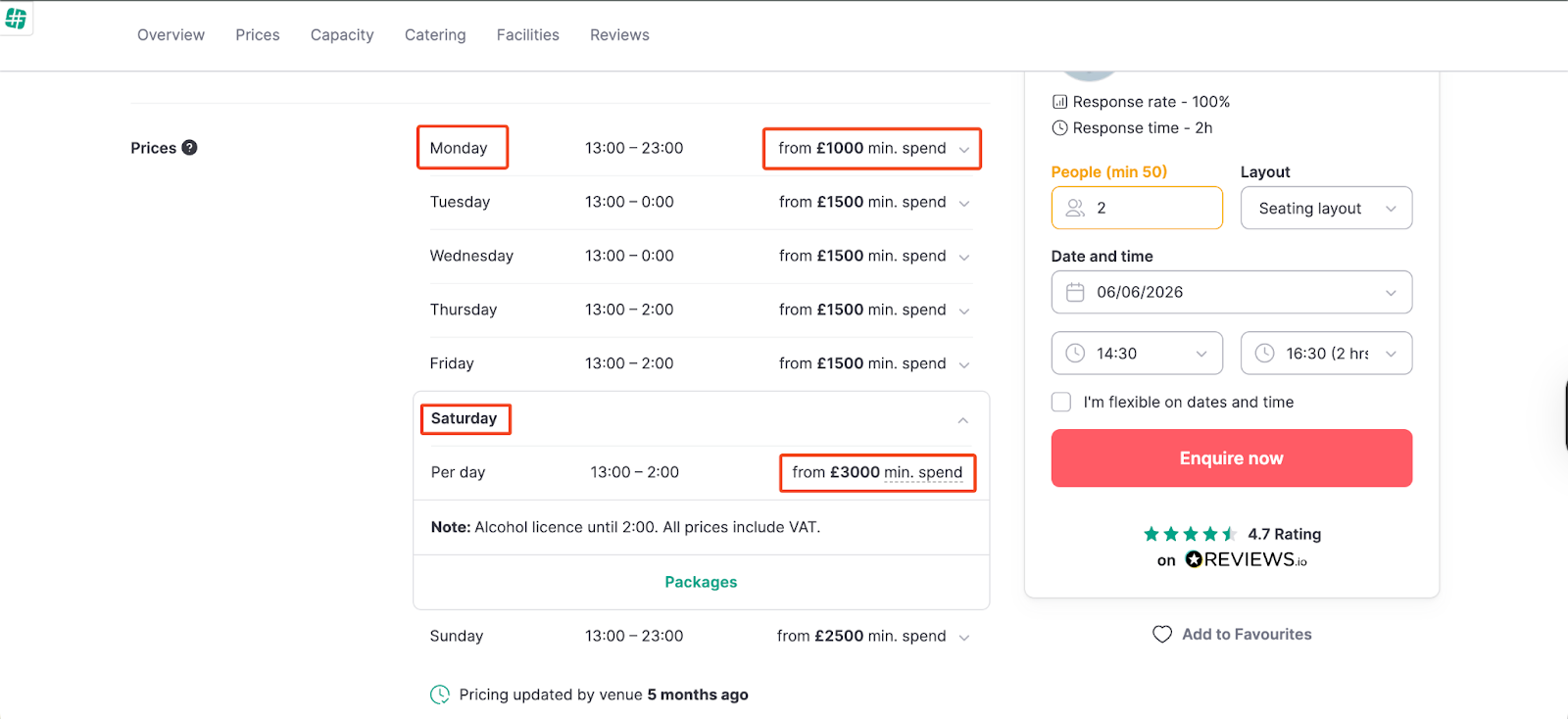Open the Packages link
Screen dimensions: 1568x719
tap(701, 582)
